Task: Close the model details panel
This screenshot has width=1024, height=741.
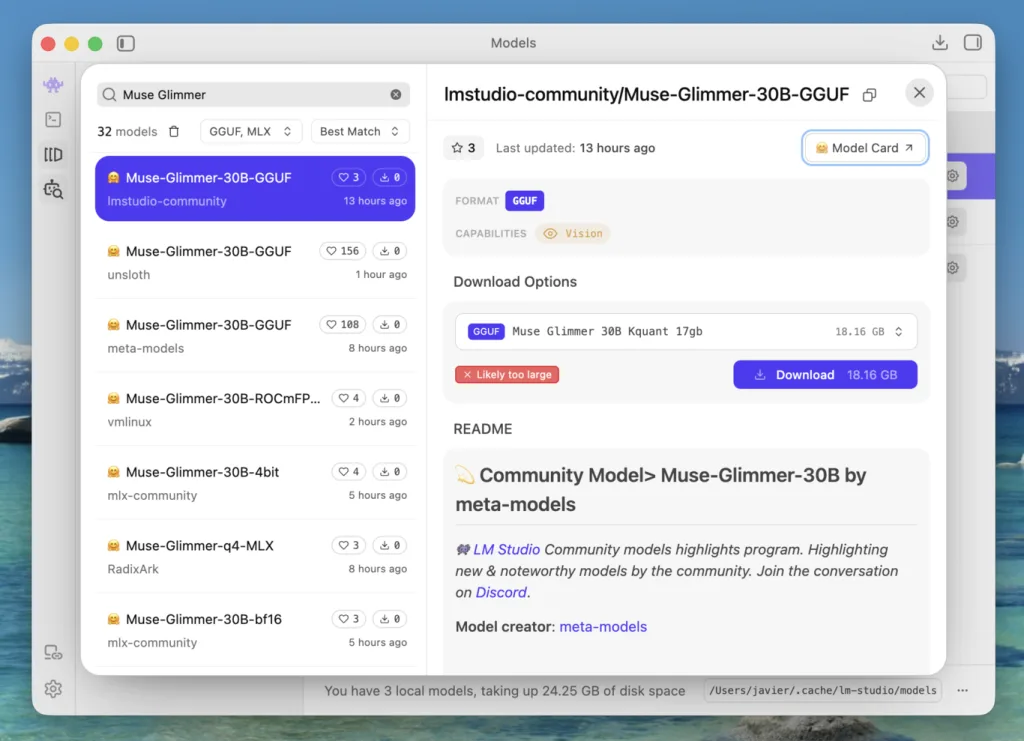Action: pyautogui.click(x=919, y=93)
